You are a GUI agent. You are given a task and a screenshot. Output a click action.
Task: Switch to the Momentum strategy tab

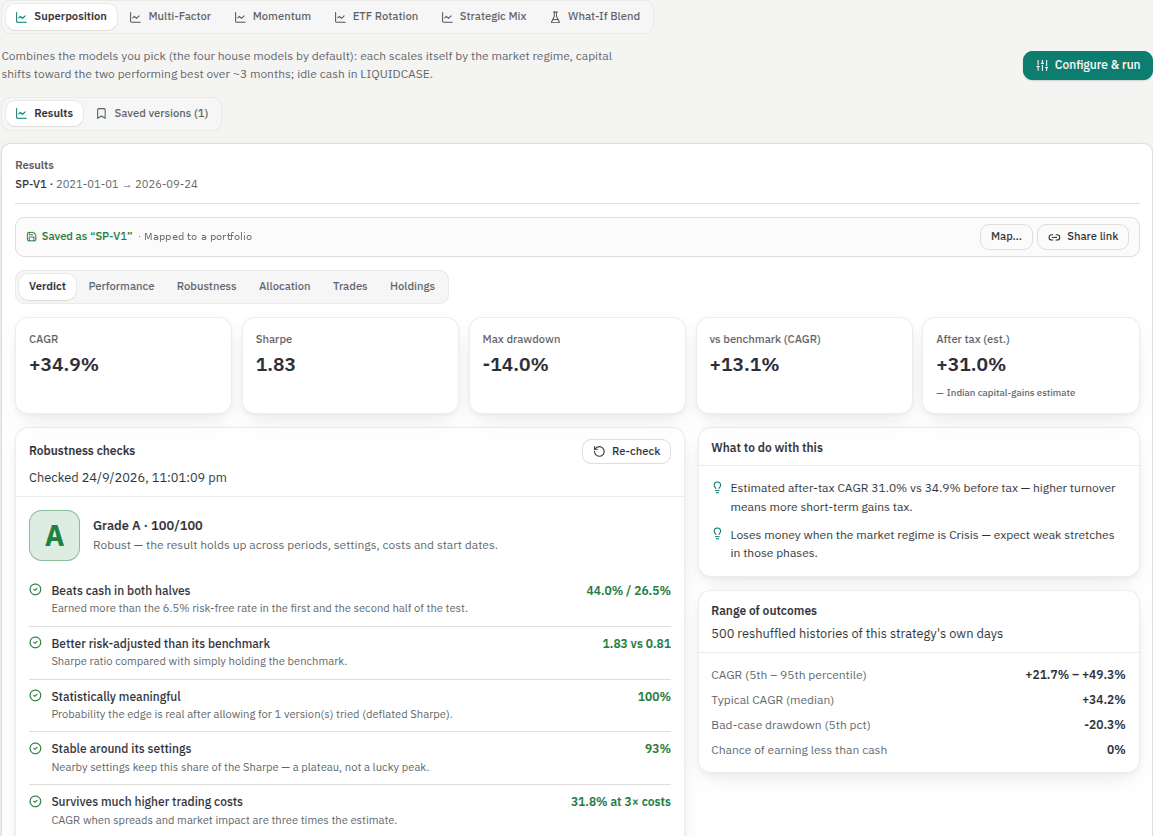coord(273,16)
